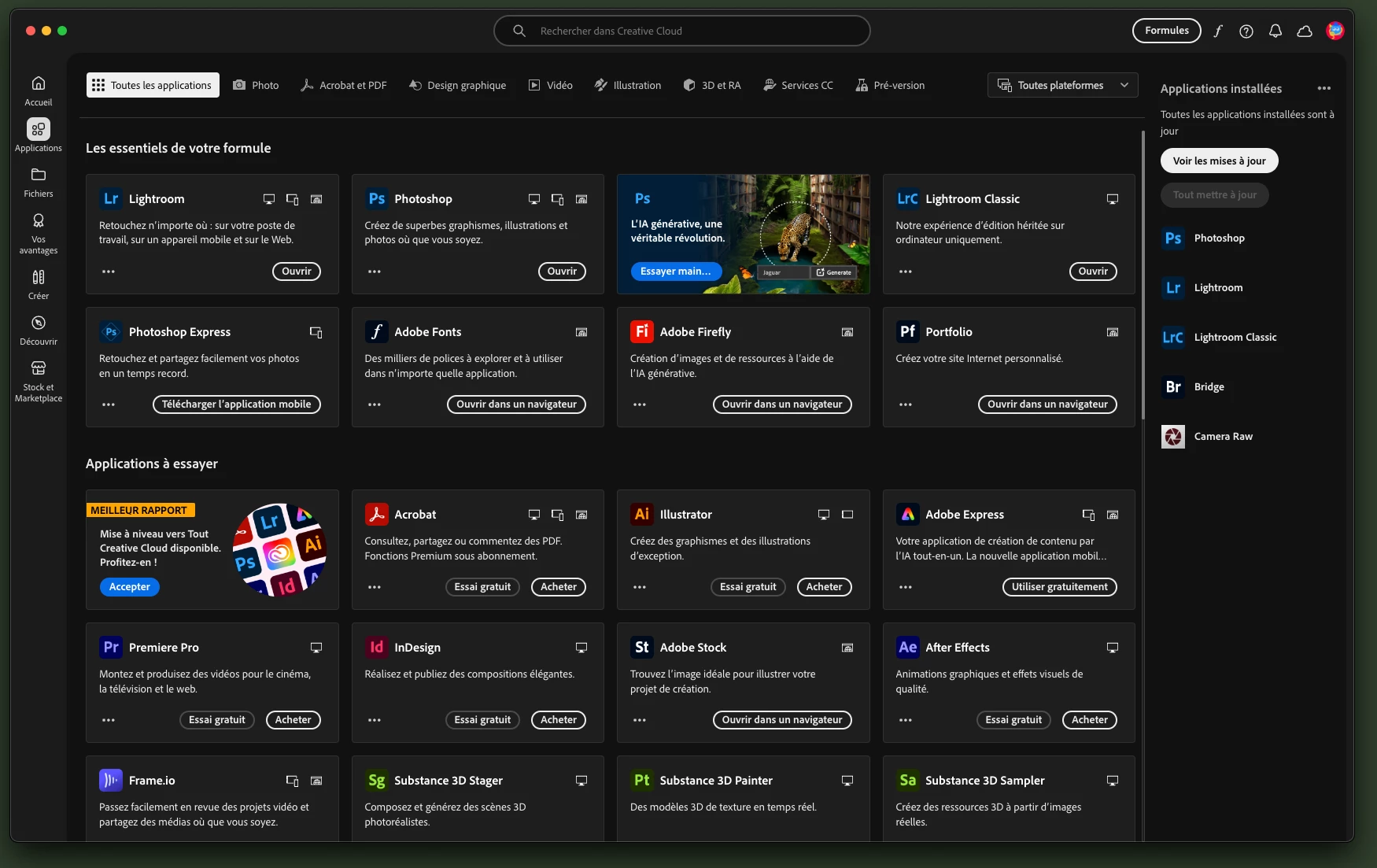Open more options on Adobe Fonts card
The height and width of the screenshot is (868, 1377).
375,404
